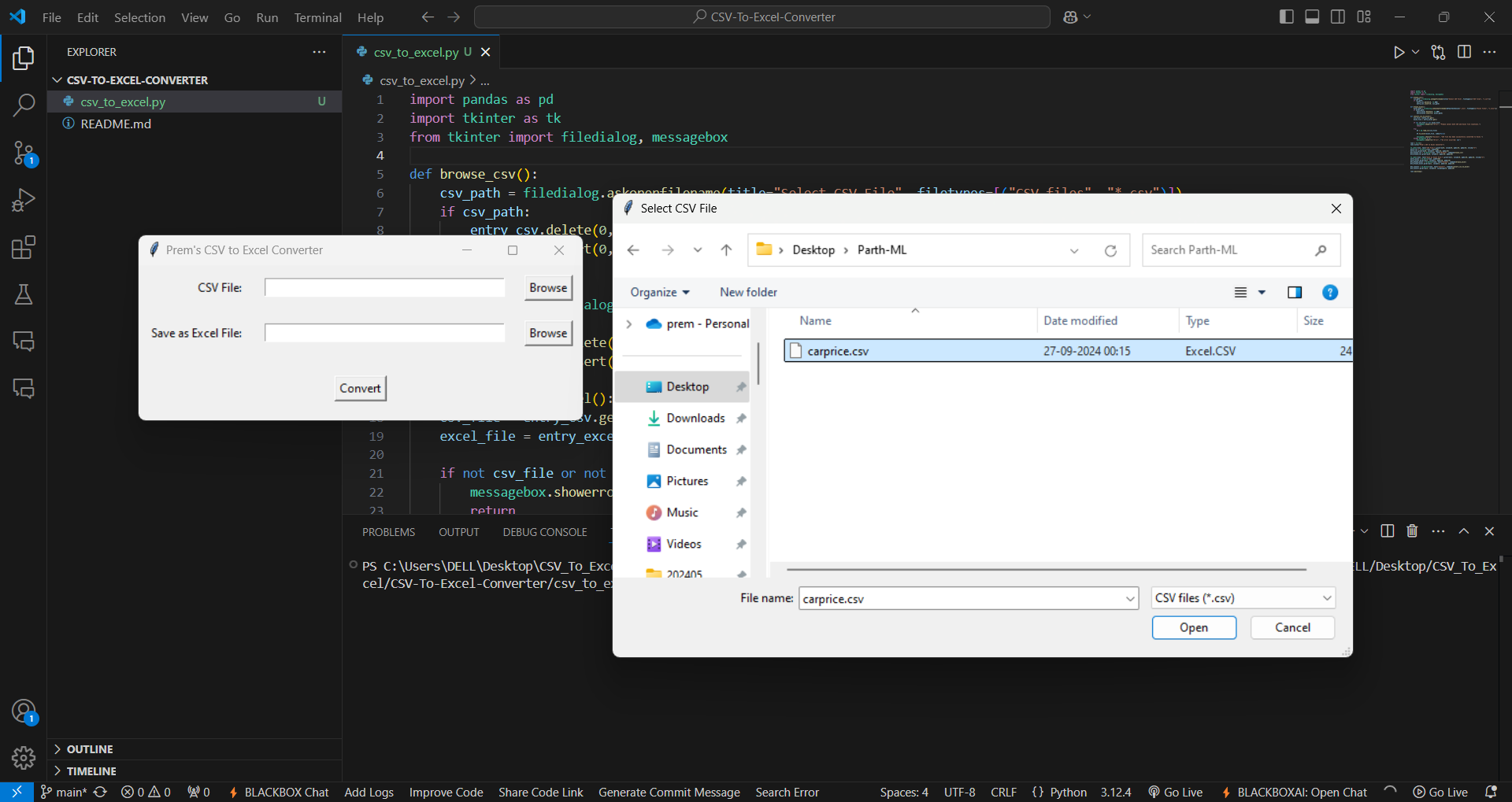
Task: Open recent locations dropdown in file dialog
Action: pos(697,250)
